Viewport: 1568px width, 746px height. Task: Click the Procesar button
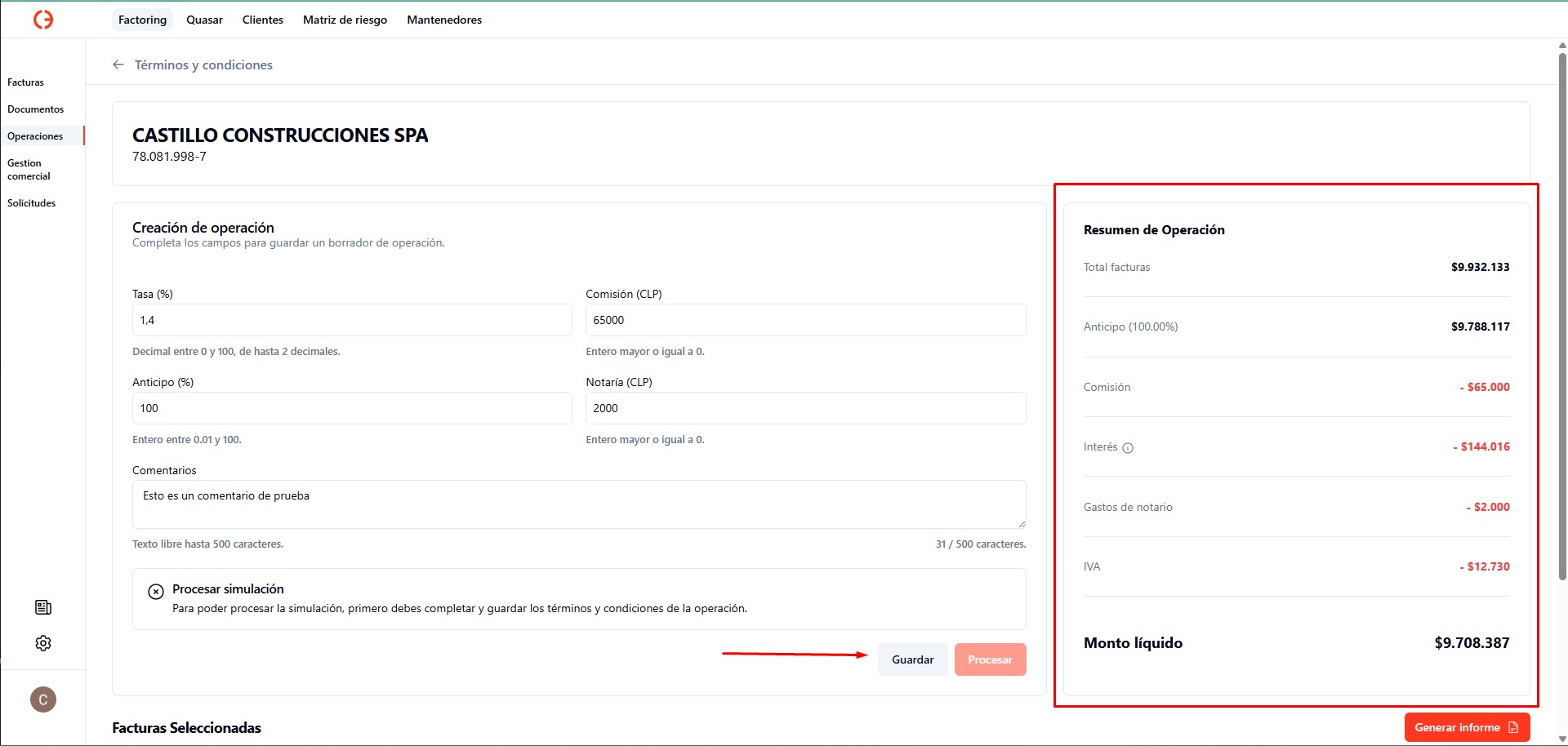pos(990,659)
